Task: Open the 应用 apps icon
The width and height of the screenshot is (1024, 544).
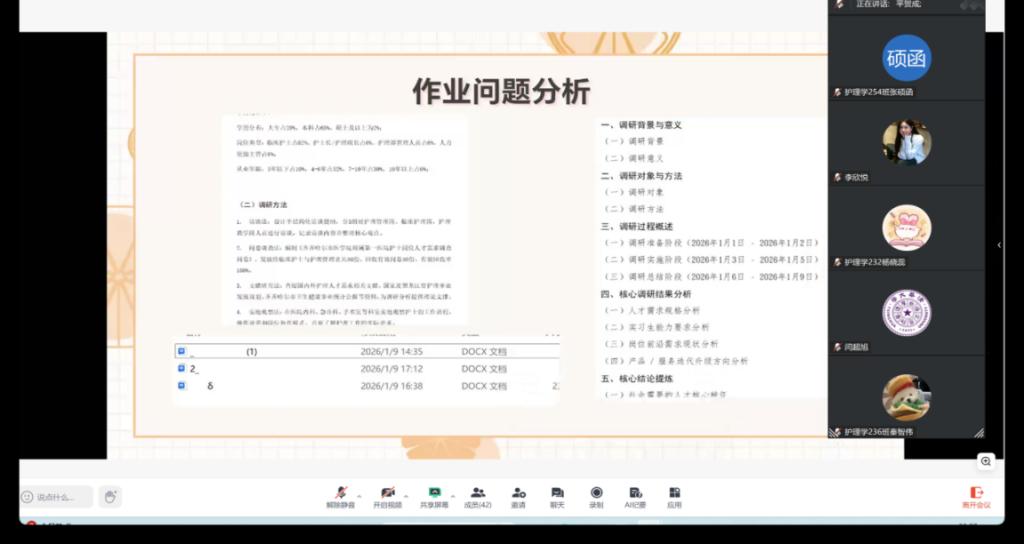Action: (674, 495)
